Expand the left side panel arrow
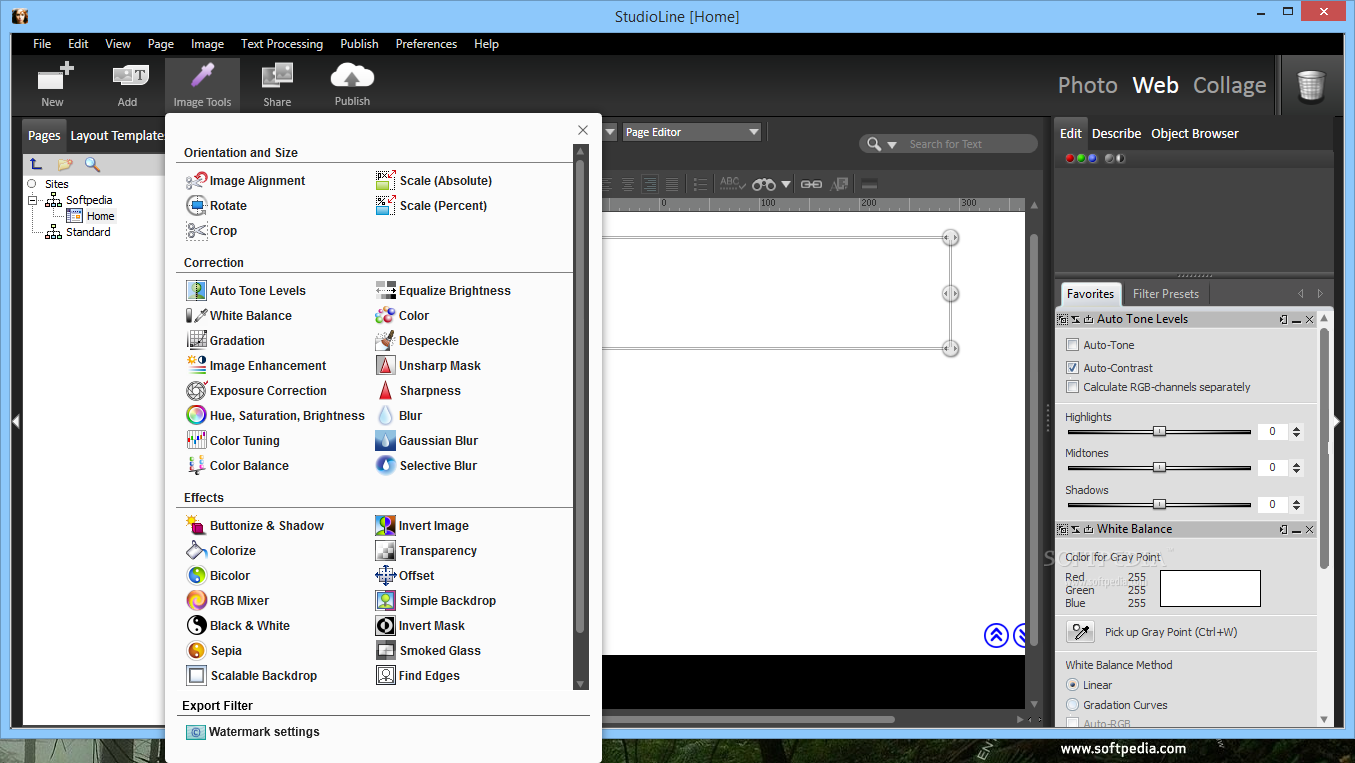1355x763 pixels. 16,422
